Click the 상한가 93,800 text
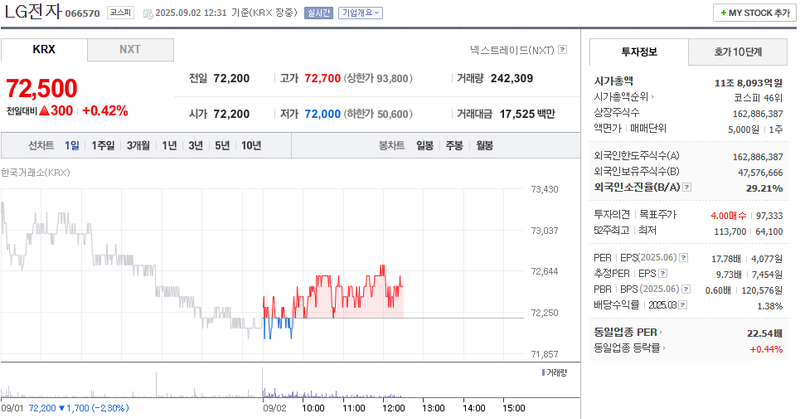 click(x=378, y=79)
